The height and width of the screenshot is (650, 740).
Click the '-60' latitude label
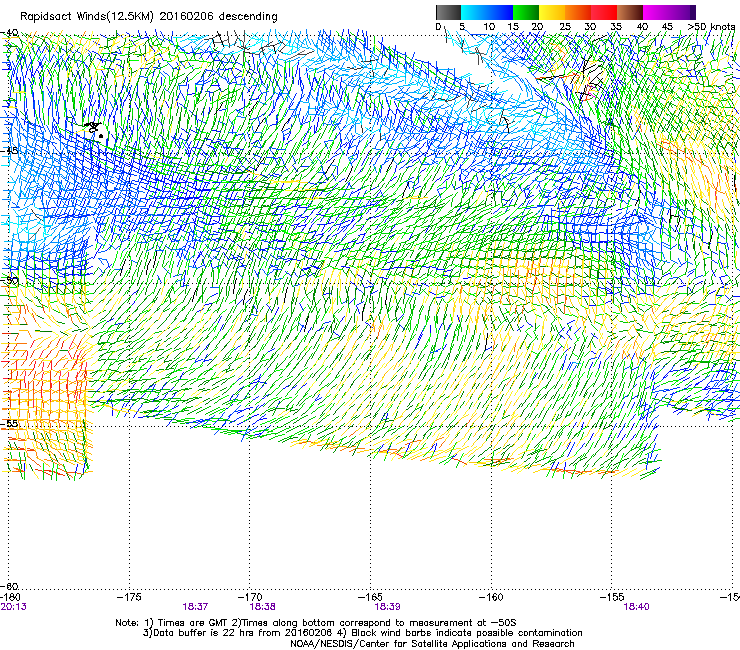(9, 586)
